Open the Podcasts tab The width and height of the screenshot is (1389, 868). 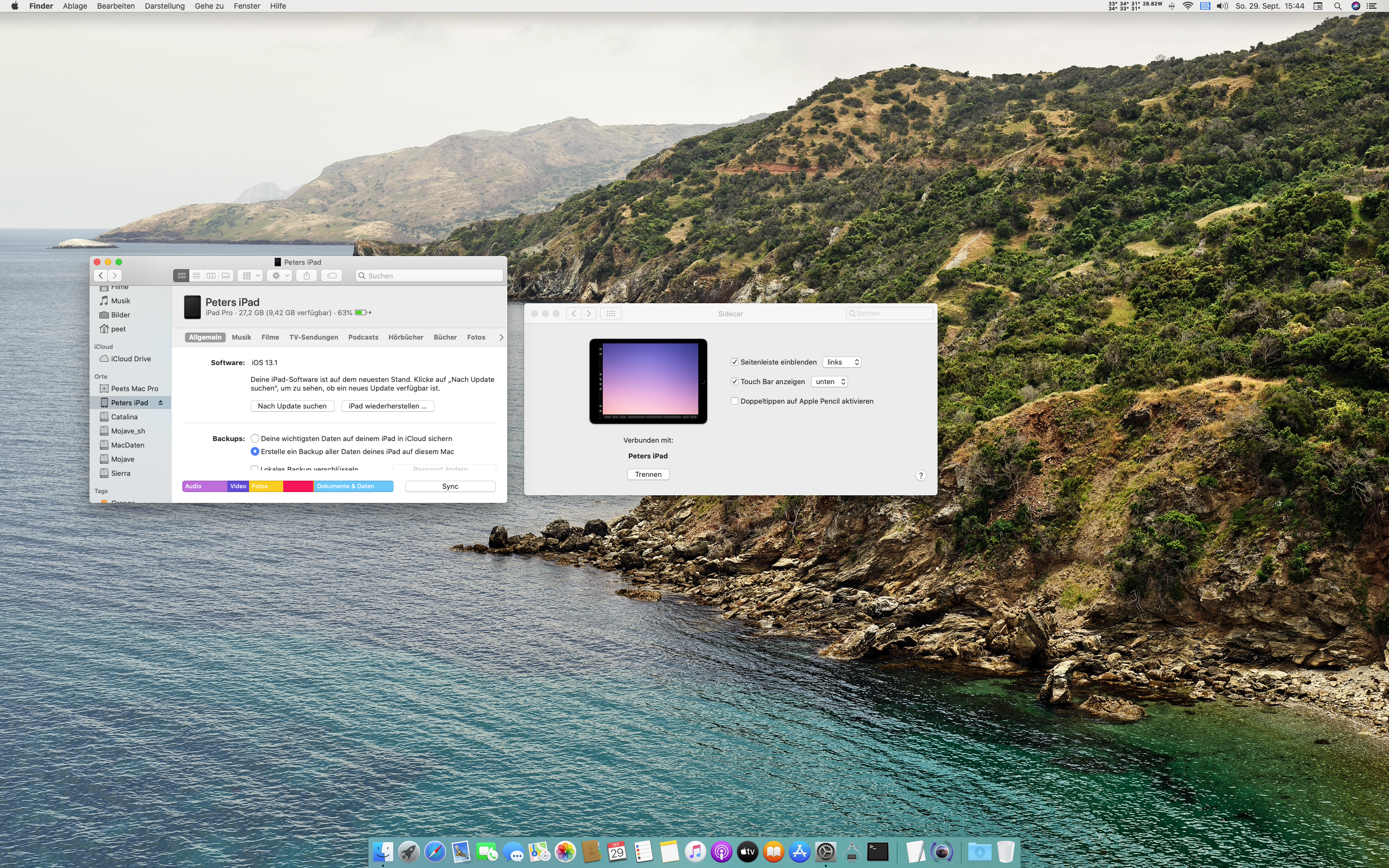(x=363, y=337)
